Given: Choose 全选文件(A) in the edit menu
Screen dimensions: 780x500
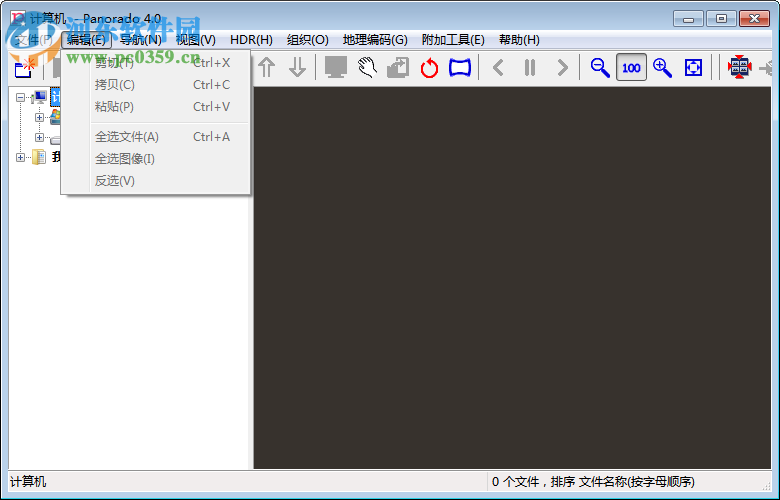Looking at the screenshot, I should pyautogui.click(x=156, y=137).
